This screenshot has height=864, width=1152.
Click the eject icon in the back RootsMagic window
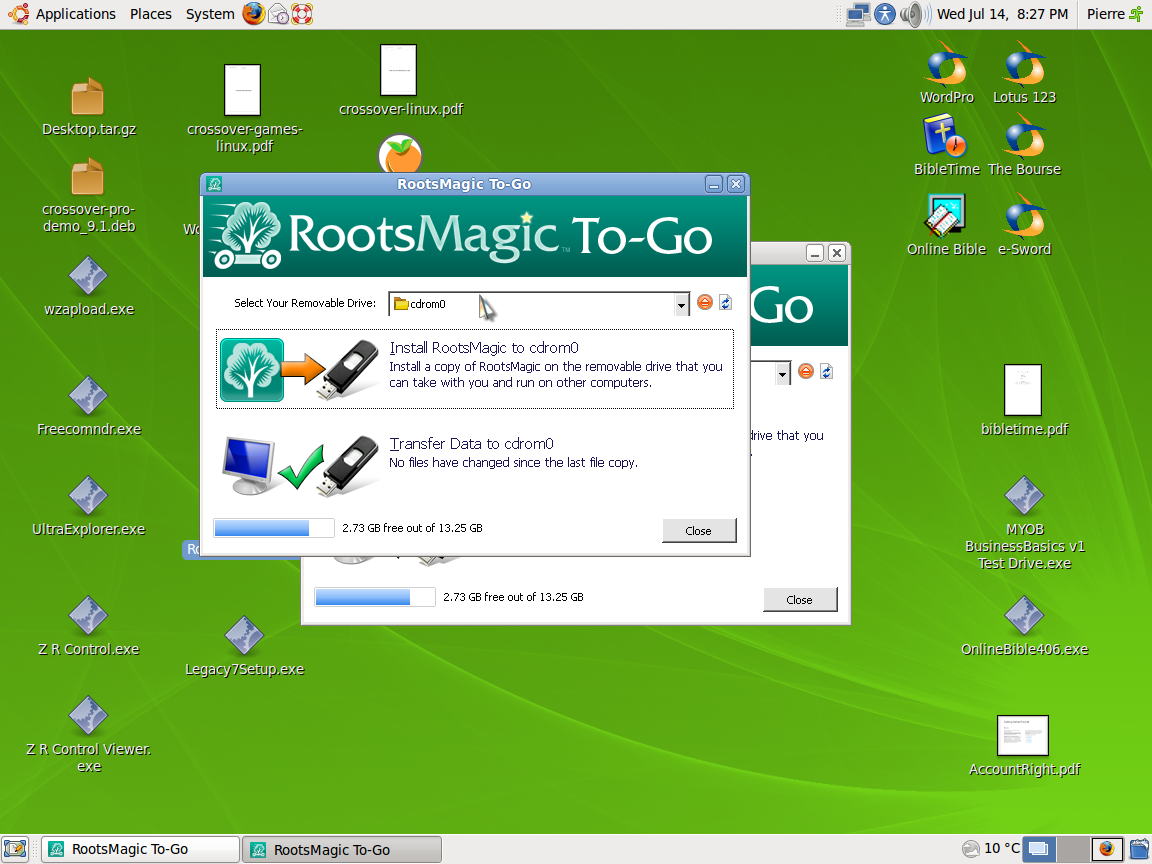(x=806, y=371)
